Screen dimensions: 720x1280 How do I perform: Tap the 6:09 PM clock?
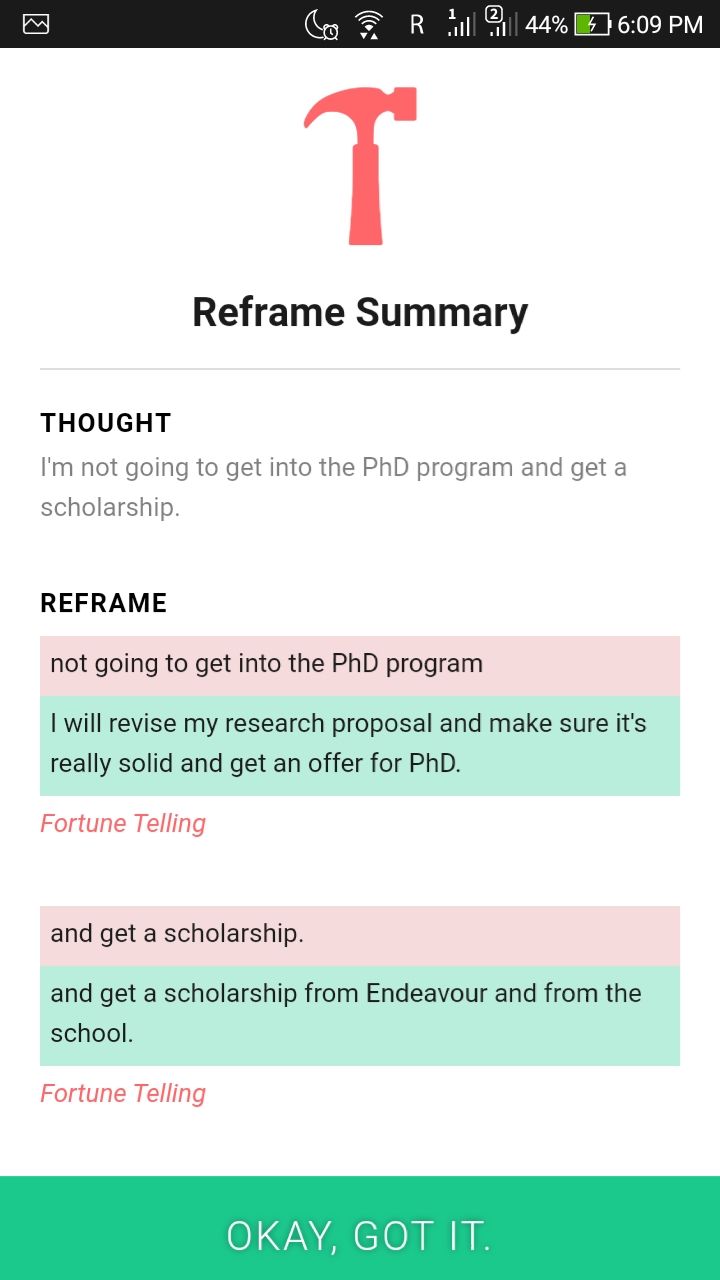[x=660, y=25]
